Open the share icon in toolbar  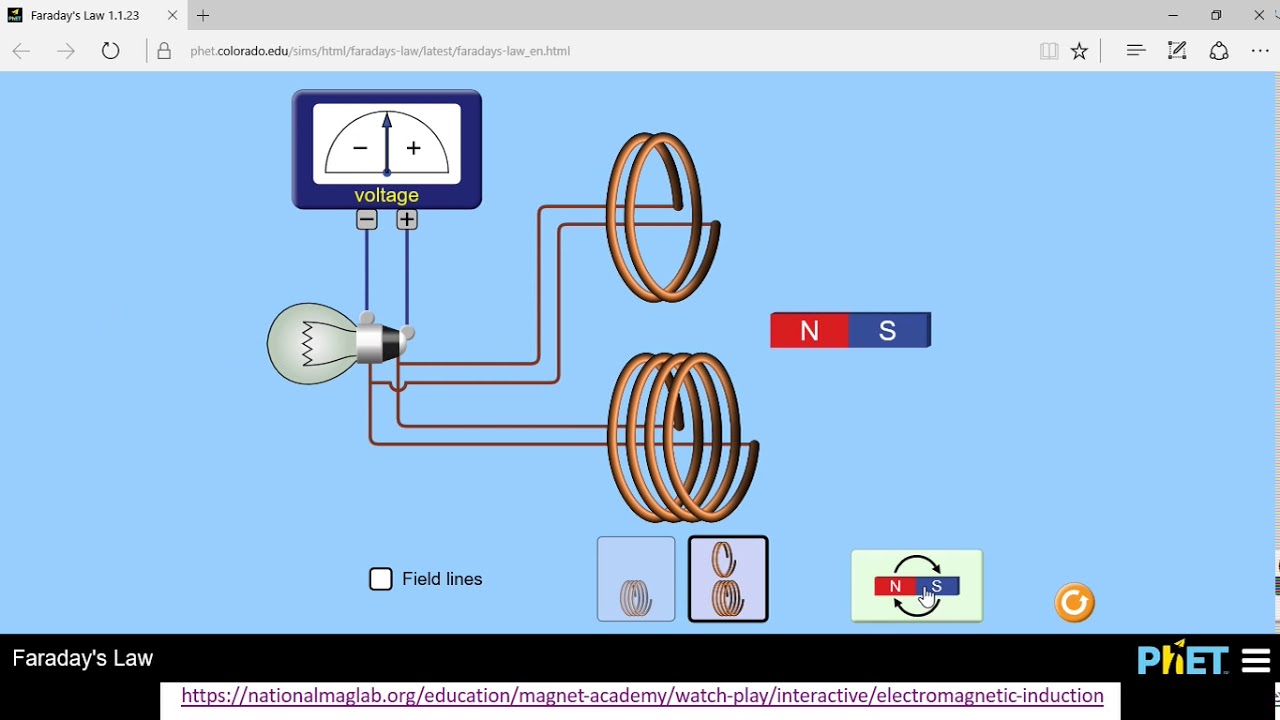click(1219, 51)
